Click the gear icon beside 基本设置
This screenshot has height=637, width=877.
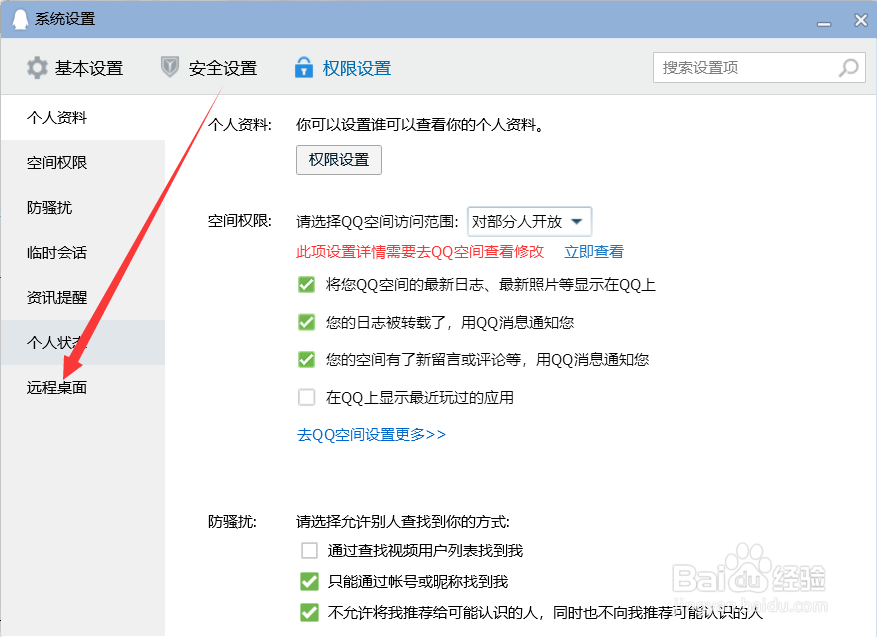(37, 67)
